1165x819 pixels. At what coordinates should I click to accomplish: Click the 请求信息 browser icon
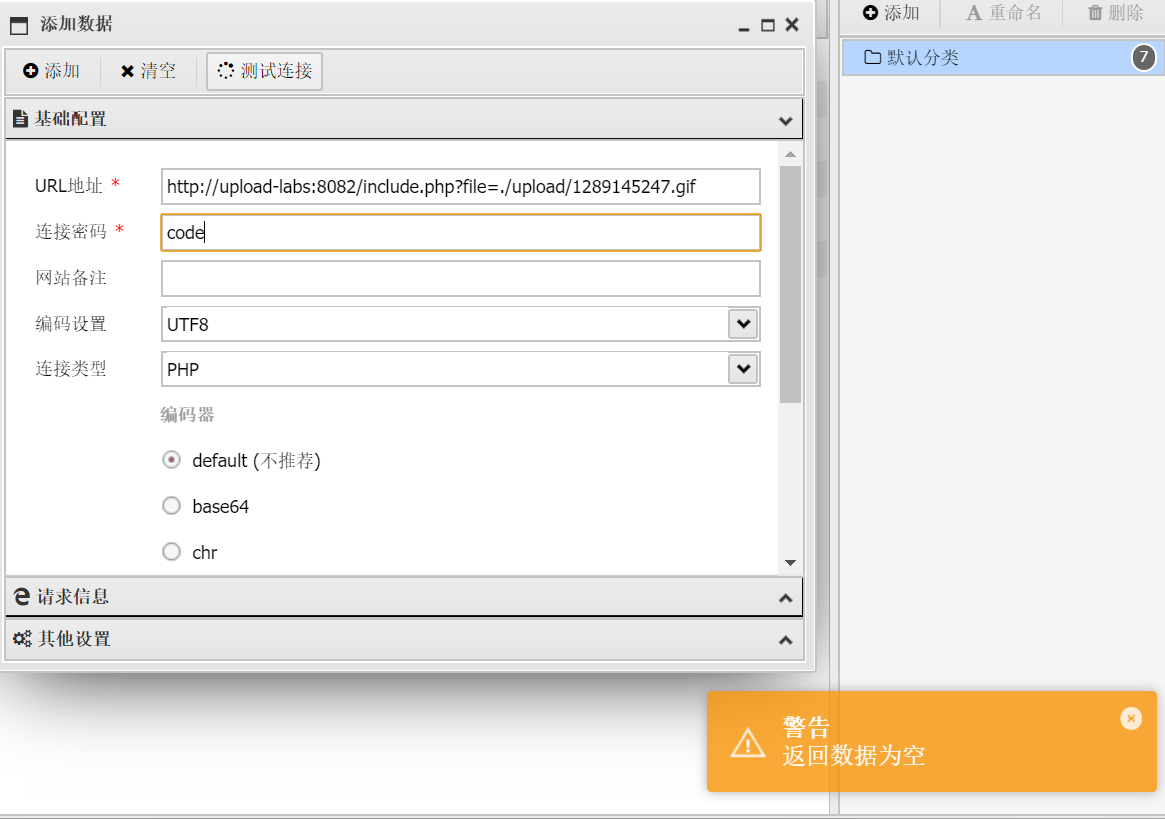[22, 597]
